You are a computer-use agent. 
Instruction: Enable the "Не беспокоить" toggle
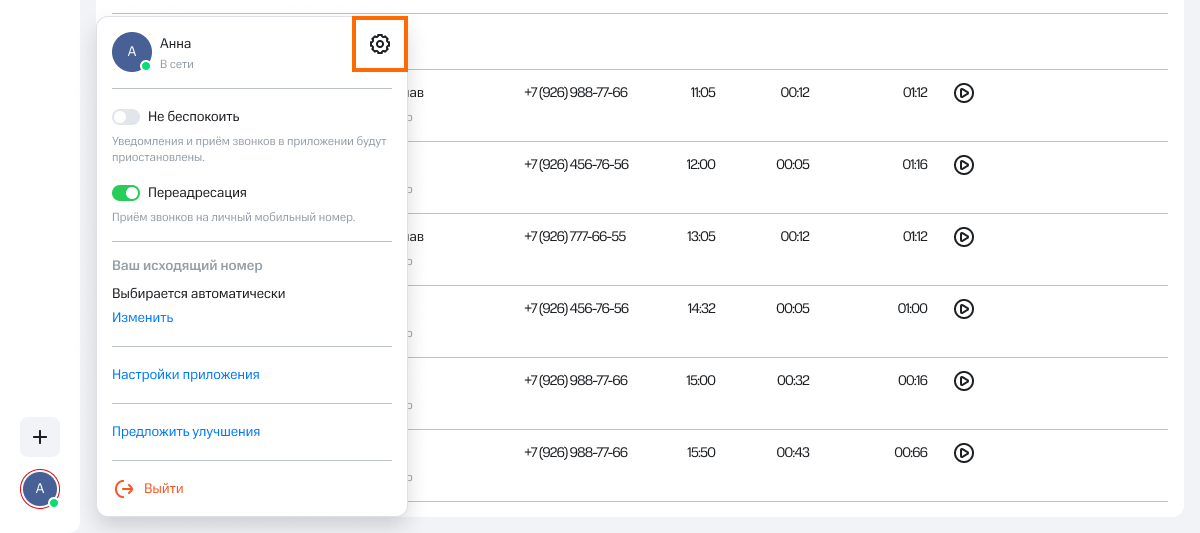coord(126,117)
